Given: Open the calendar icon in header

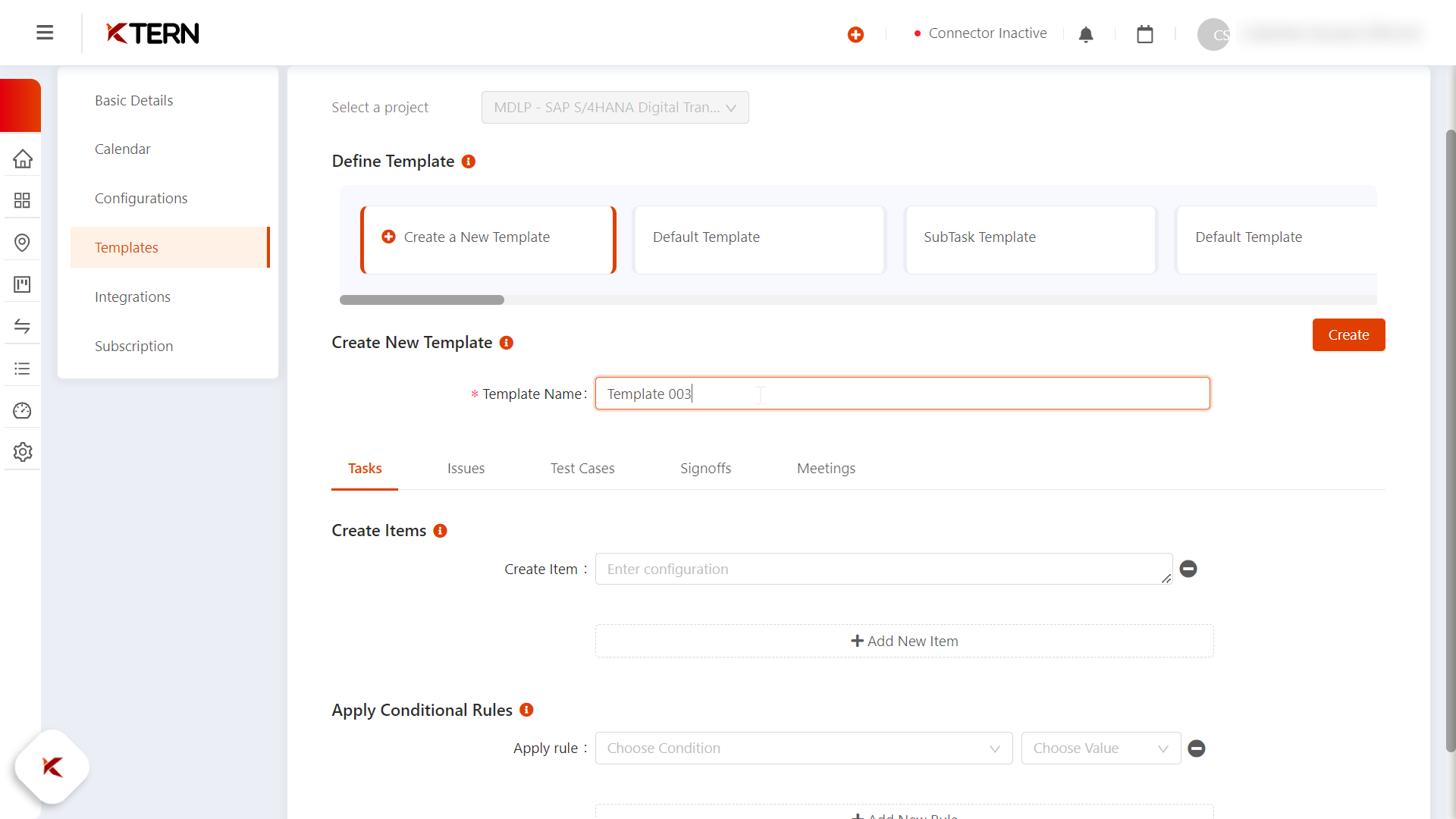Looking at the screenshot, I should click(x=1145, y=34).
